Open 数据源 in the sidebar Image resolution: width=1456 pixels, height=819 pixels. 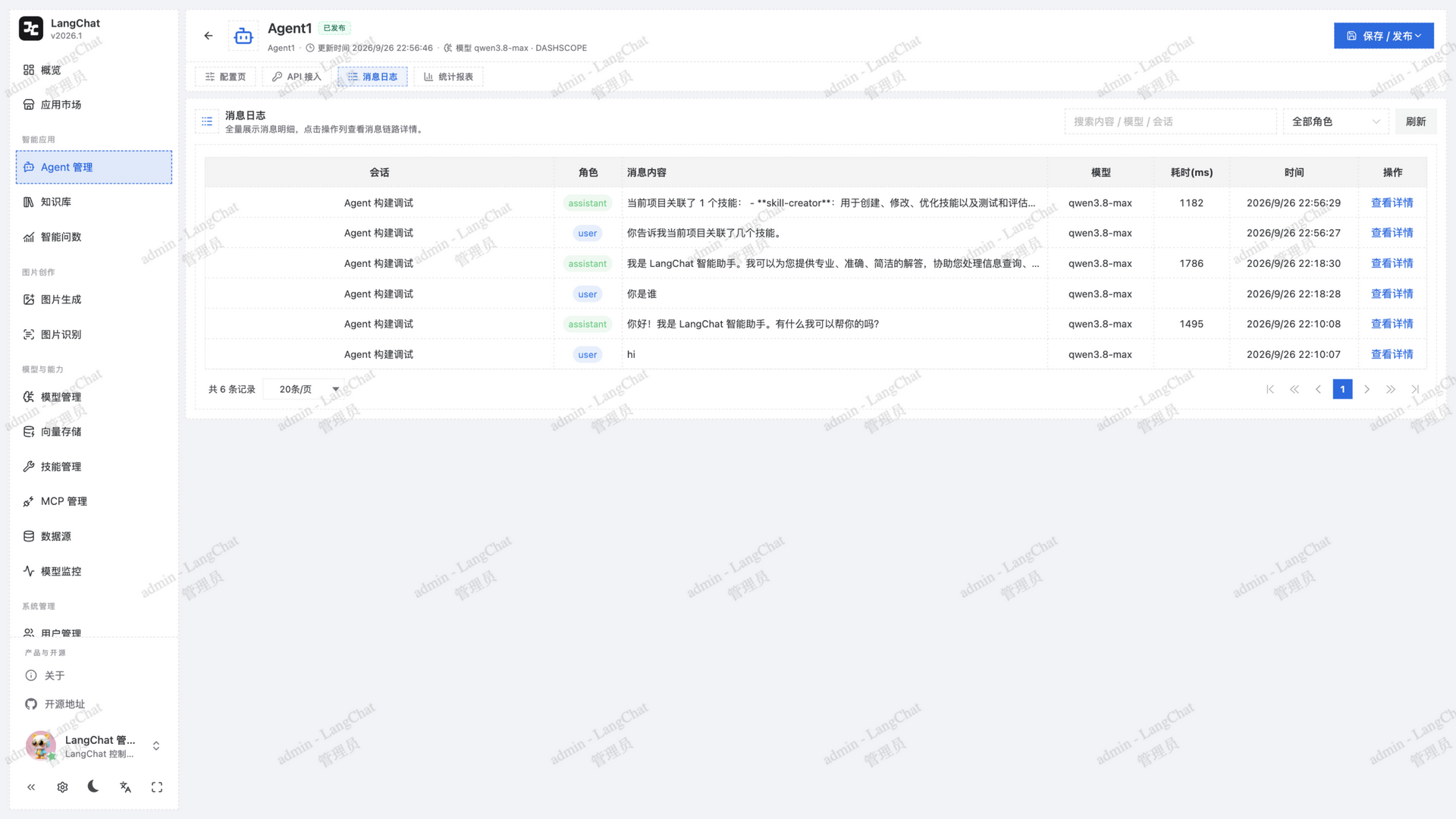(x=94, y=536)
